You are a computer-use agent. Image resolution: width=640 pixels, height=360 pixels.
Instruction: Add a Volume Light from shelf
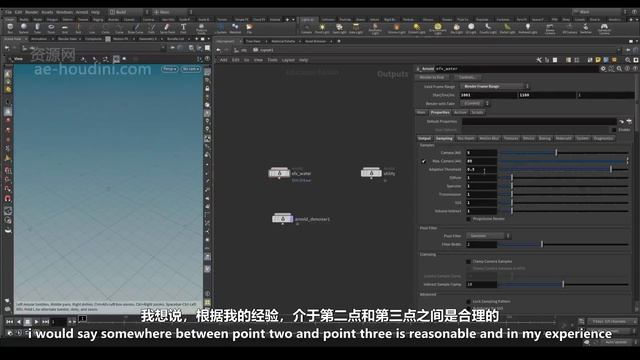point(396,28)
